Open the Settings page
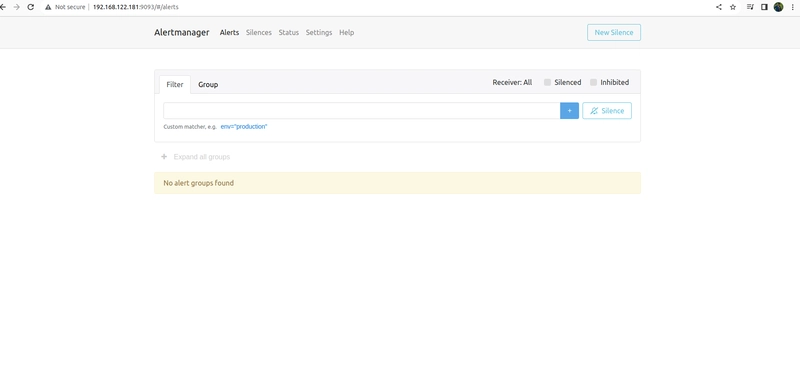Viewport: 800px width, 379px height. pyautogui.click(x=319, y=32)
